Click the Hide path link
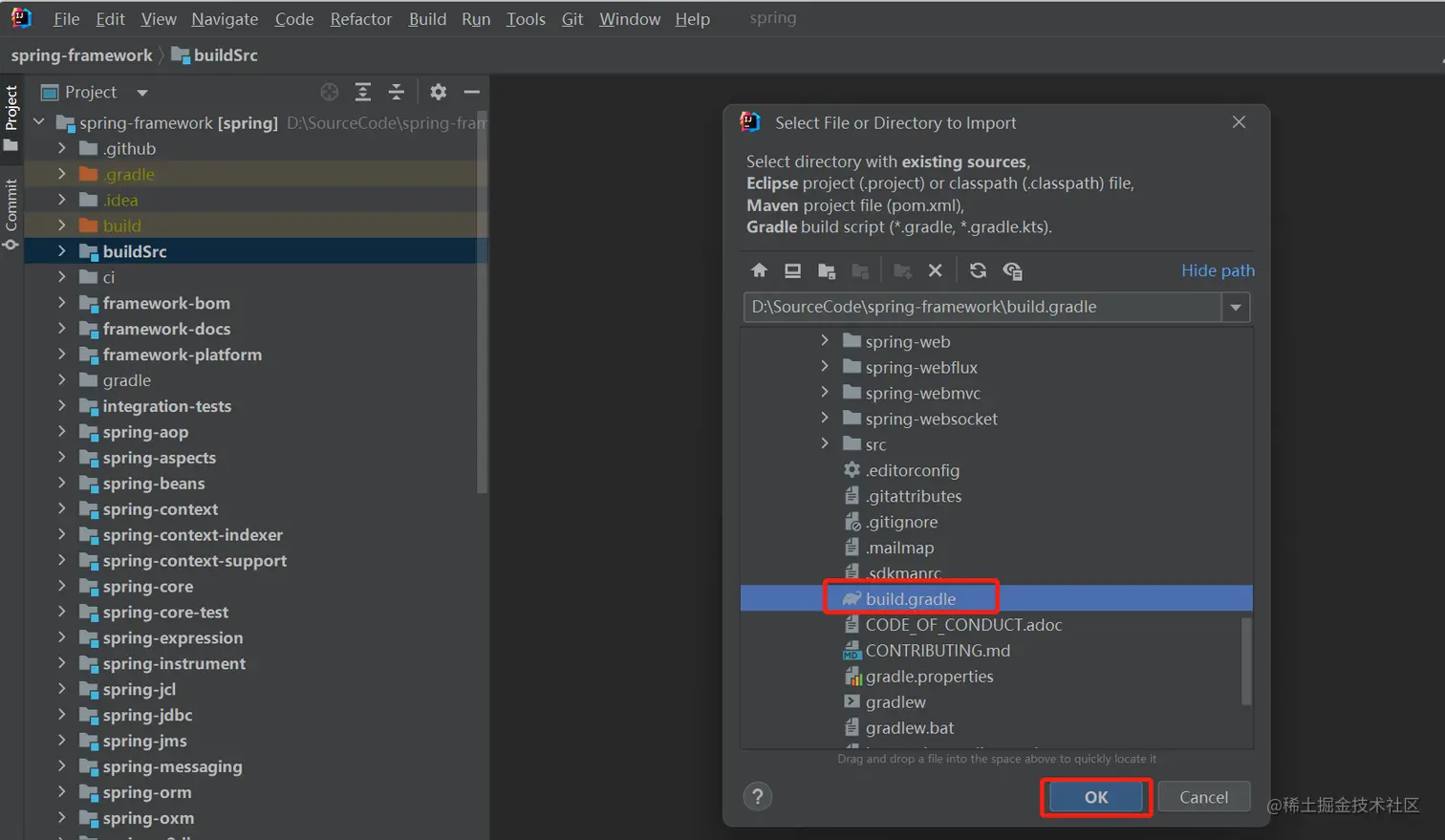This screenshot has height=840, width=1445. click(x=1218, y=270)
